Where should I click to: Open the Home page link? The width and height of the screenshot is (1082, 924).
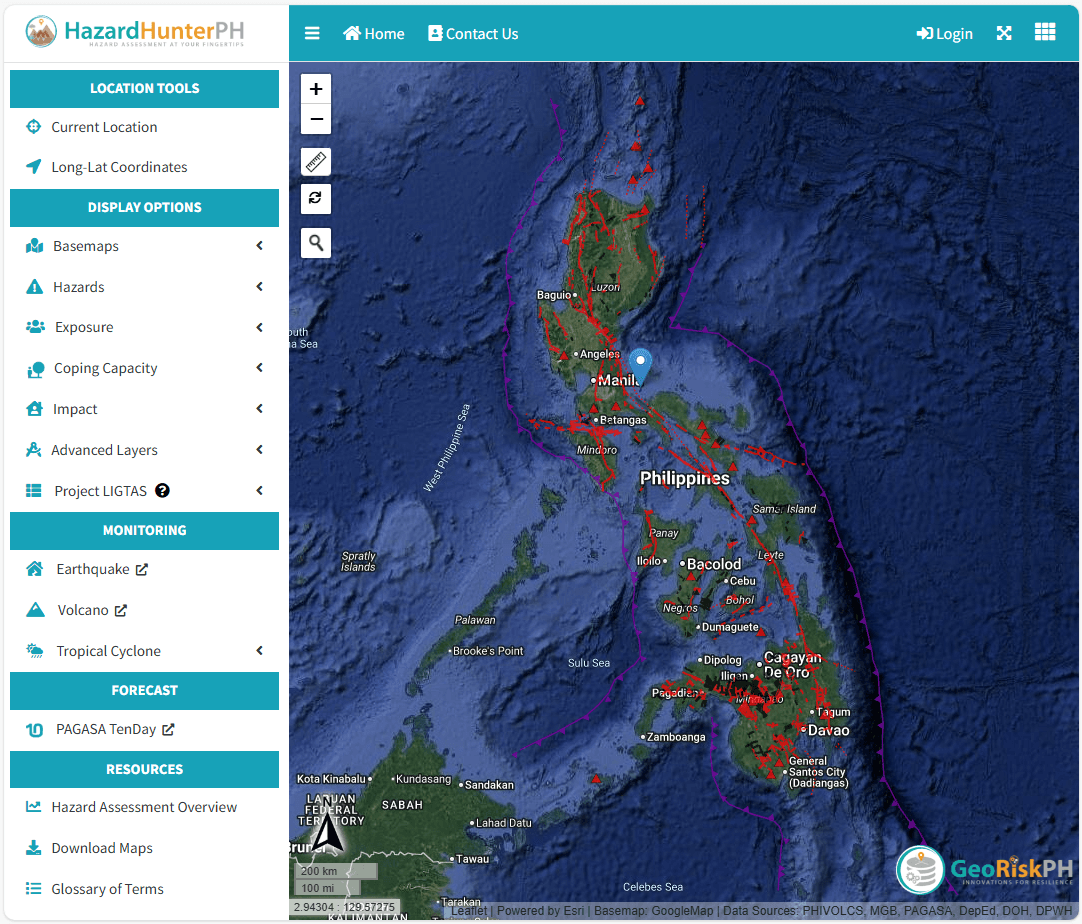tap(373, 33)
